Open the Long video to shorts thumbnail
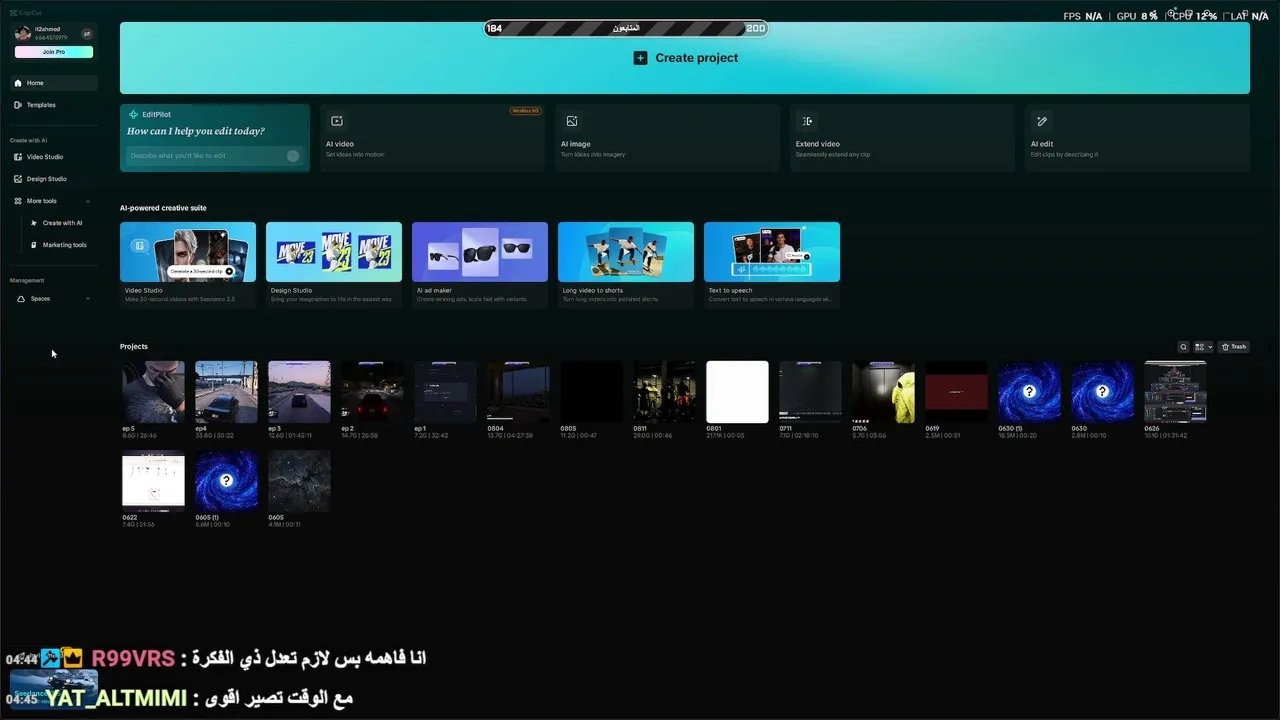1280x720 pixels. (626, 252)
